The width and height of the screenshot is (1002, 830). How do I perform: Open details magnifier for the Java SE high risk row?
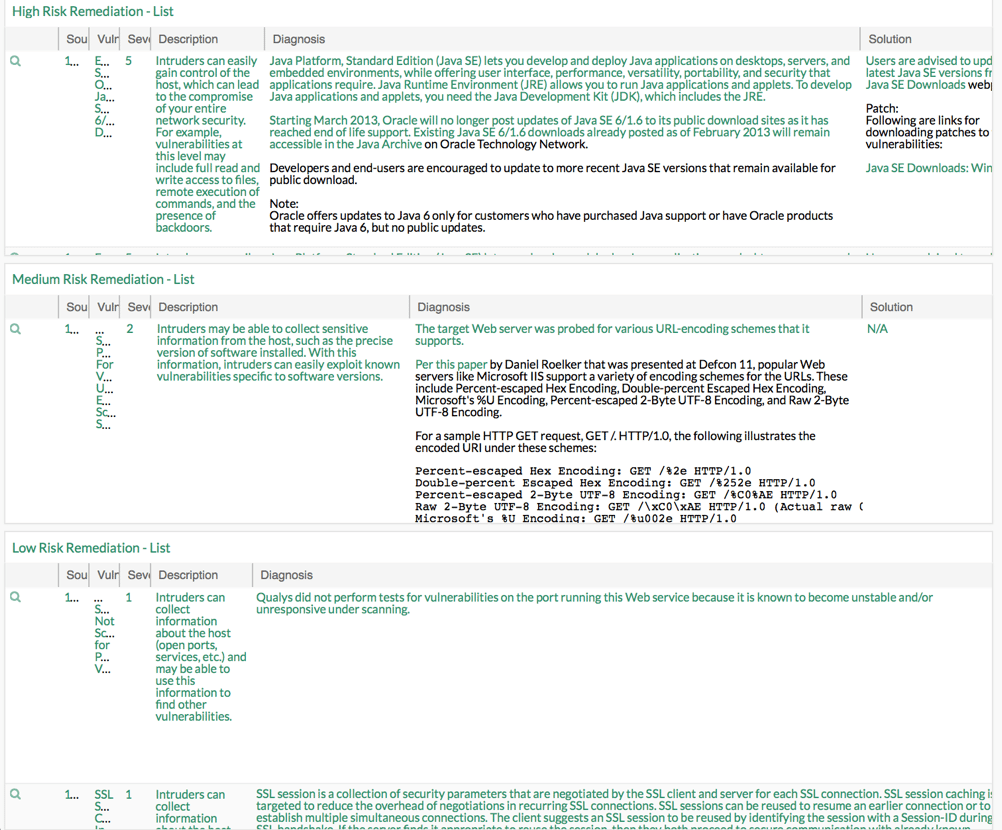(x=15, y=61)
